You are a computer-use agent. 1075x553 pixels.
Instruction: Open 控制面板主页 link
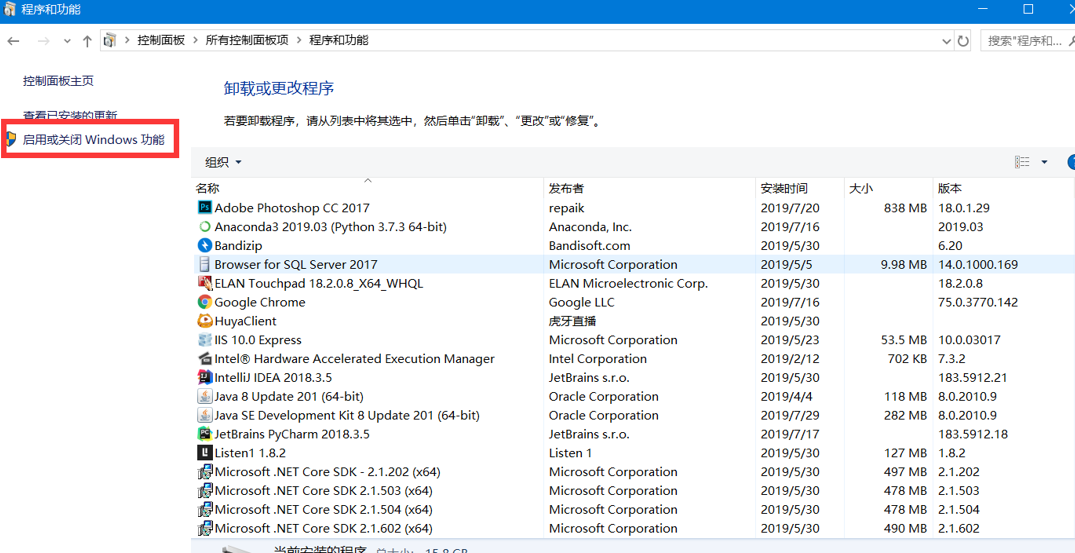pos(58,81)
